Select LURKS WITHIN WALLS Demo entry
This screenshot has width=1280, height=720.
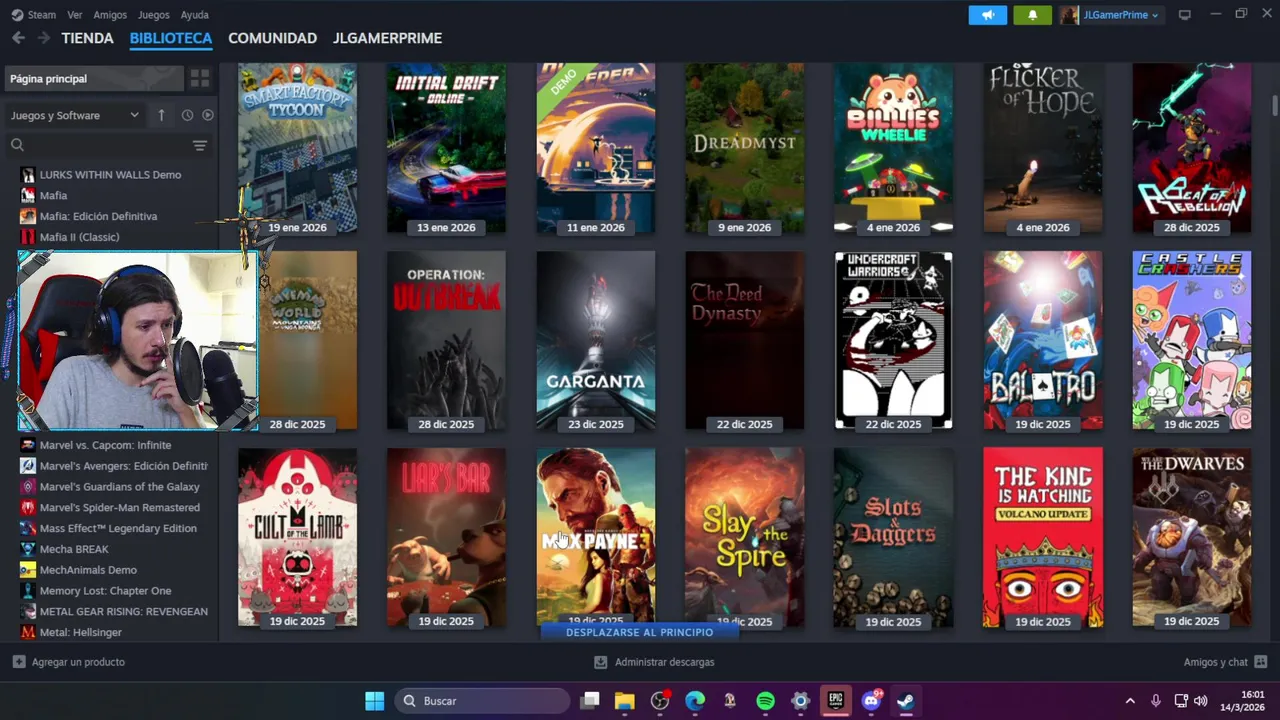pos(110,174)
